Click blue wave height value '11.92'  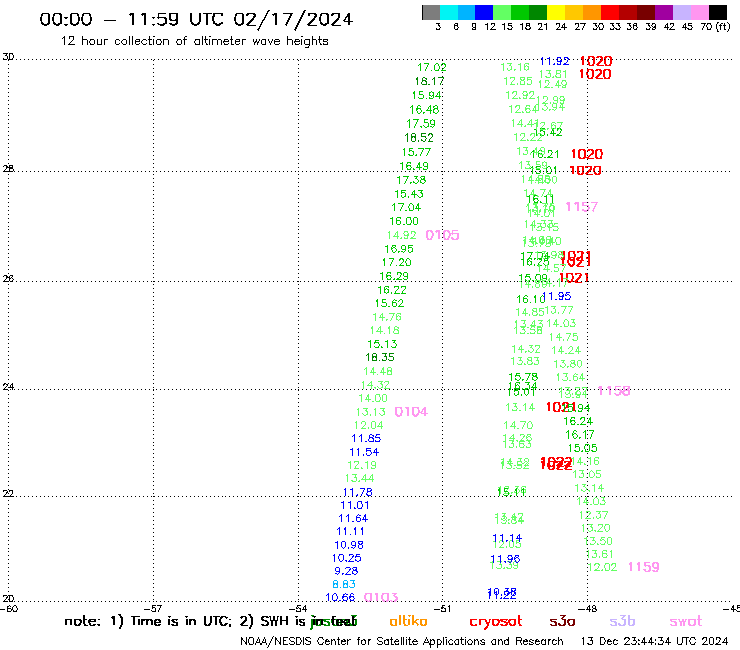pos(554,61)
